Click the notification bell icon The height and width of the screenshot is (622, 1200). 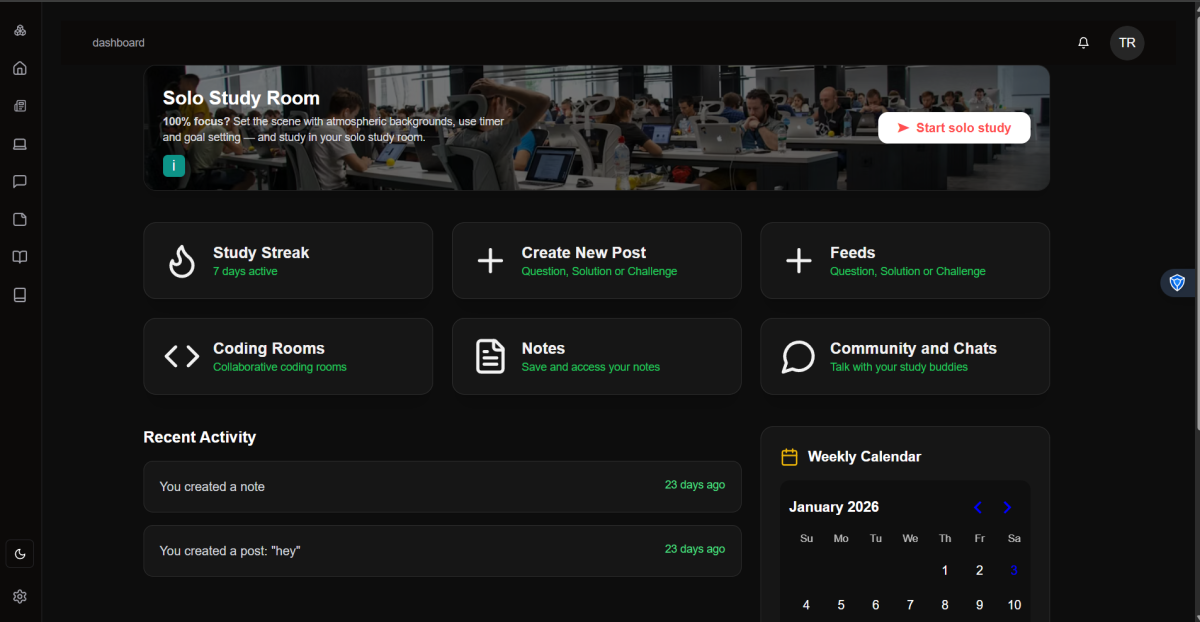click(x=1083, y=43)
